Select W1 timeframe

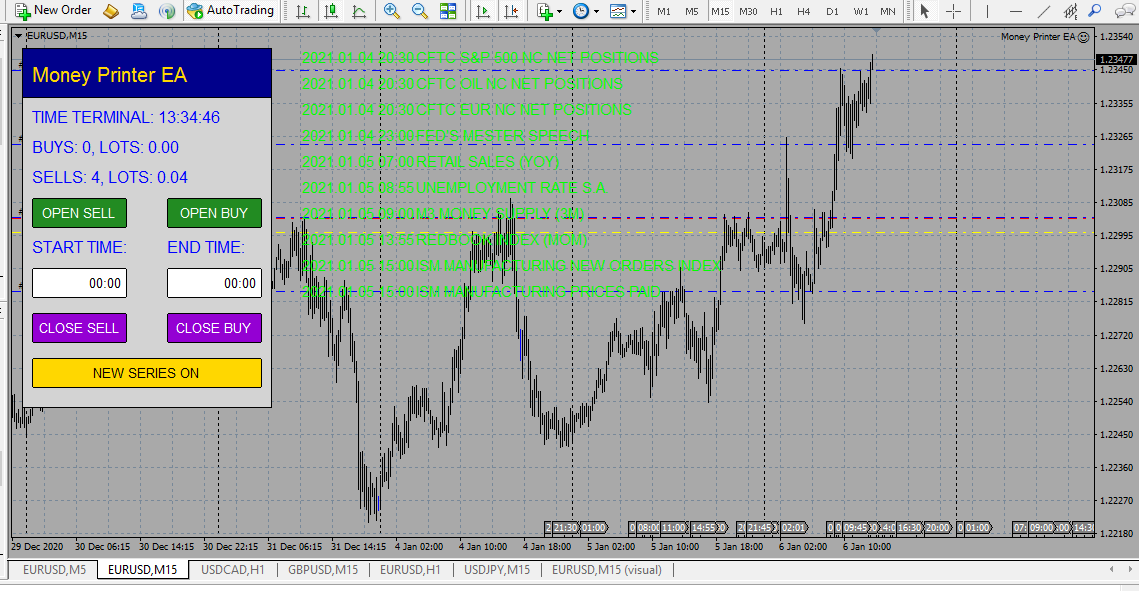click(x=861, y=12)
